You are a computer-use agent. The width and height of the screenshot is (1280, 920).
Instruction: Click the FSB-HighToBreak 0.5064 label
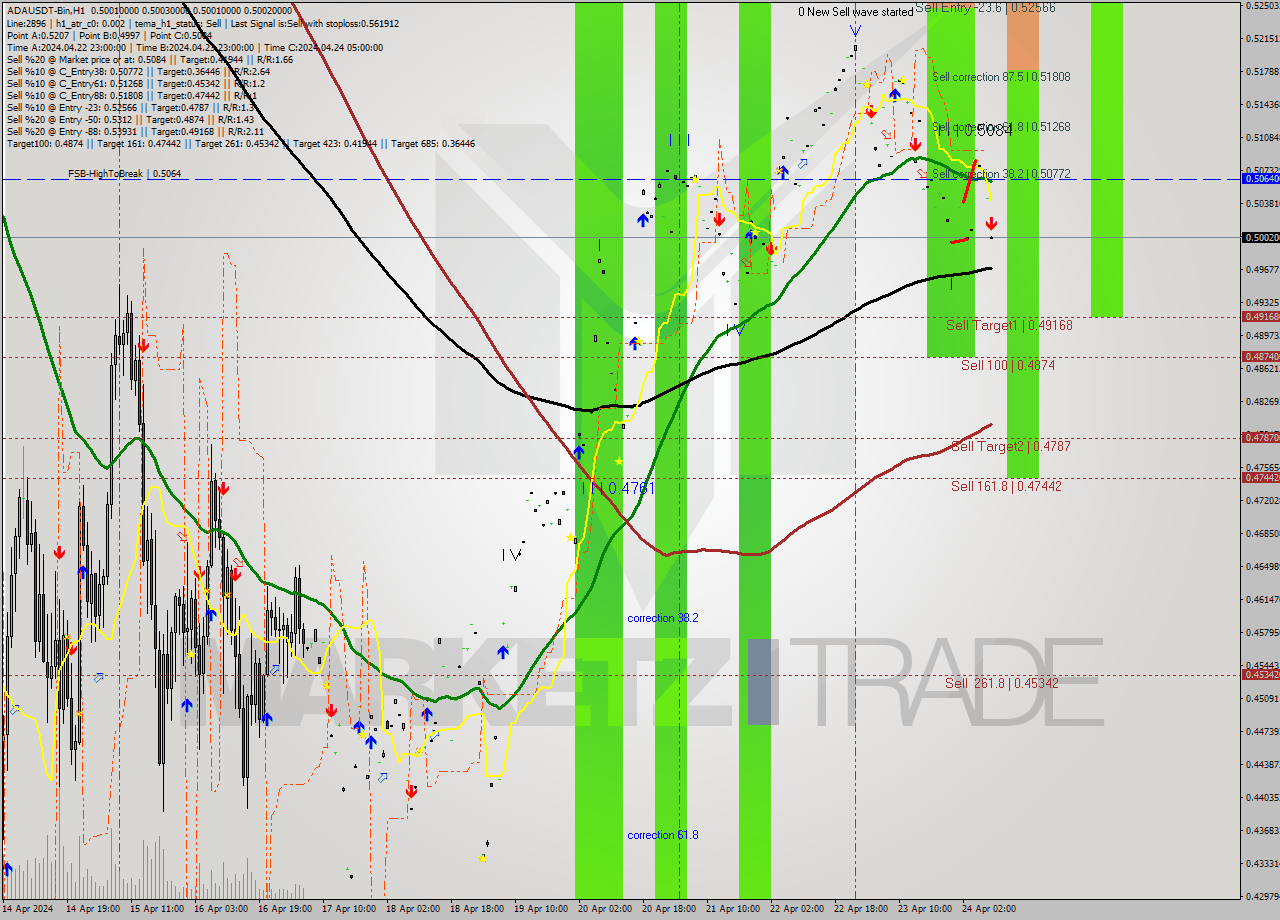[125, 174]
